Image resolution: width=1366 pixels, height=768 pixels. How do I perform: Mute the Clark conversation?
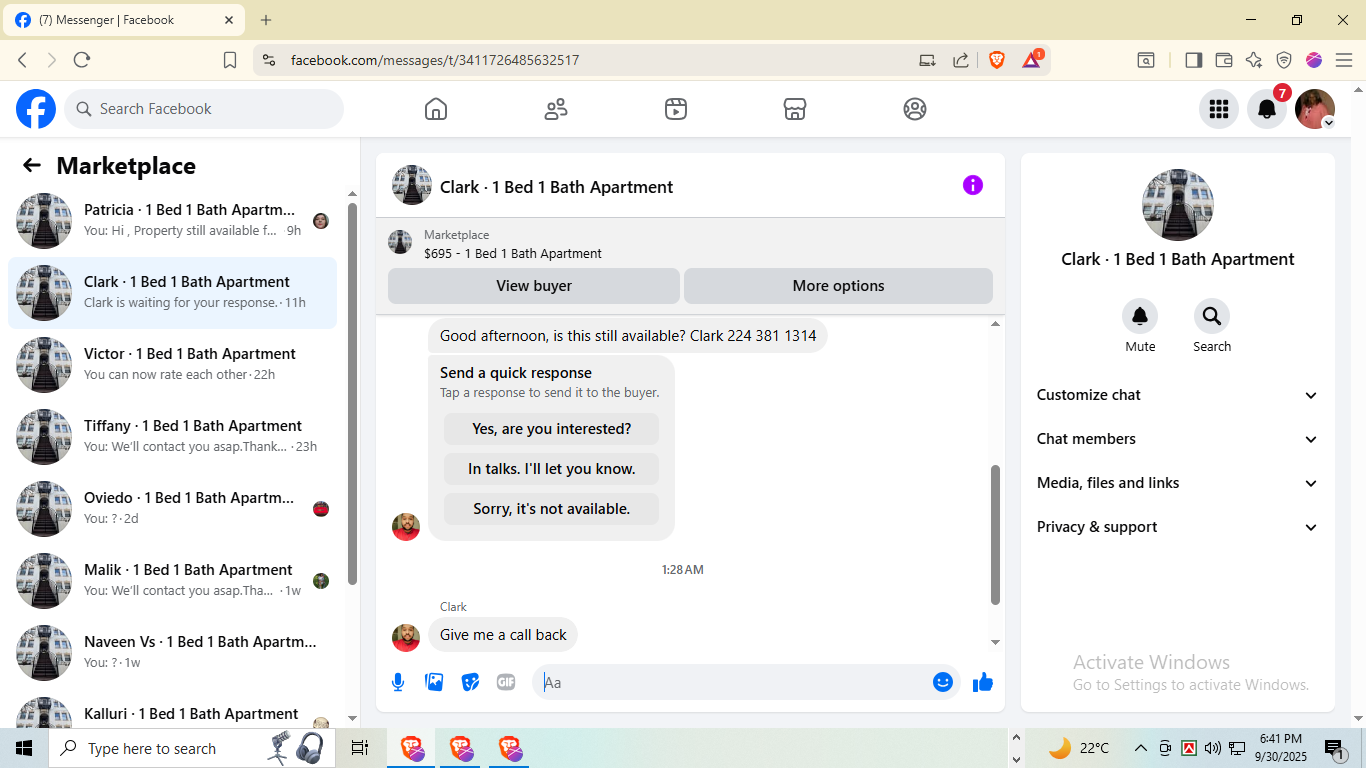(1140, 317)
